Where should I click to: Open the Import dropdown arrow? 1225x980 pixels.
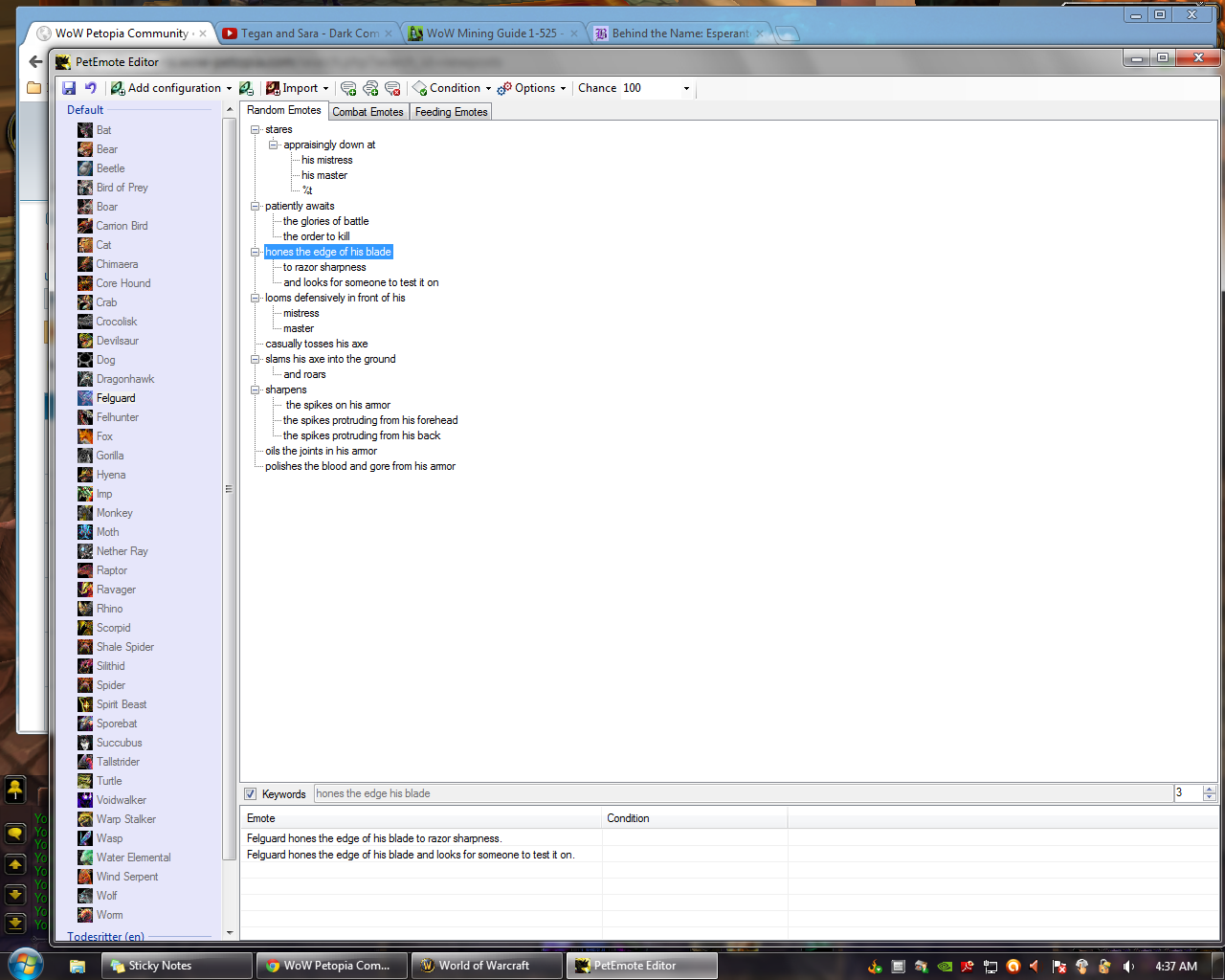[x=325, y=88]
